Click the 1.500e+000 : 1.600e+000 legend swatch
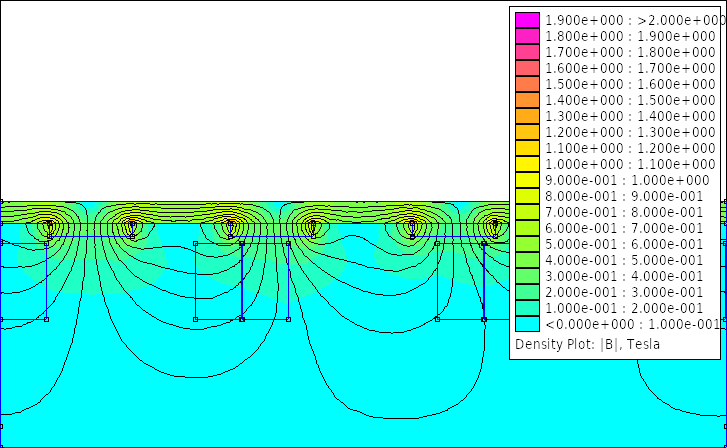 coord(527,84)
